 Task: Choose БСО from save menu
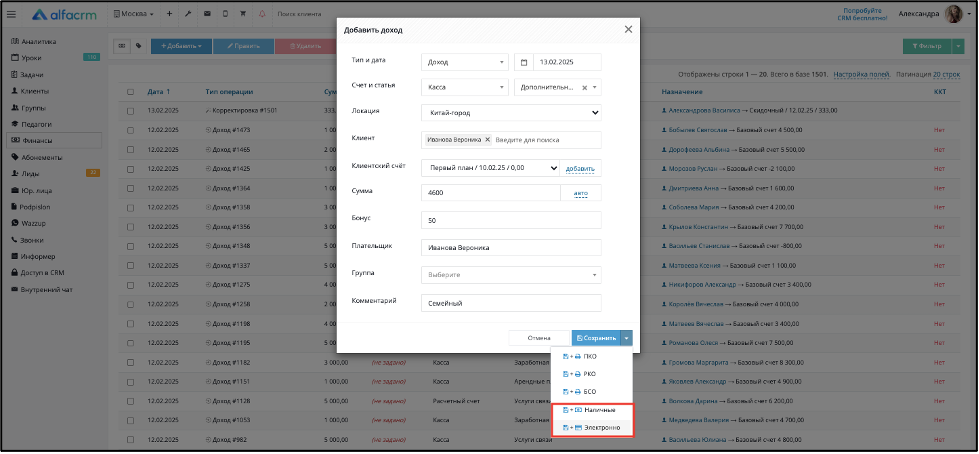[x=580, y=392]
